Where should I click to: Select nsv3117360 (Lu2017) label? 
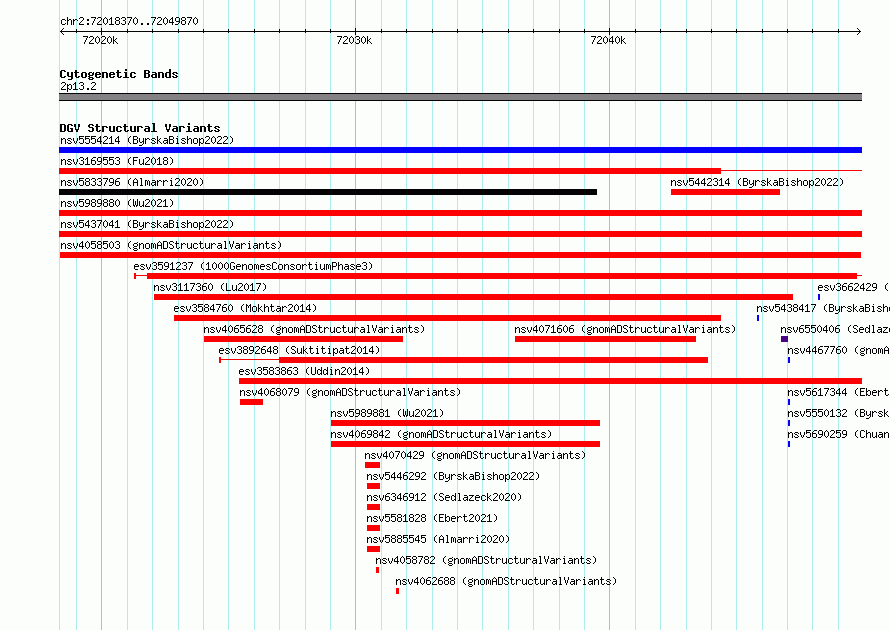210,287
